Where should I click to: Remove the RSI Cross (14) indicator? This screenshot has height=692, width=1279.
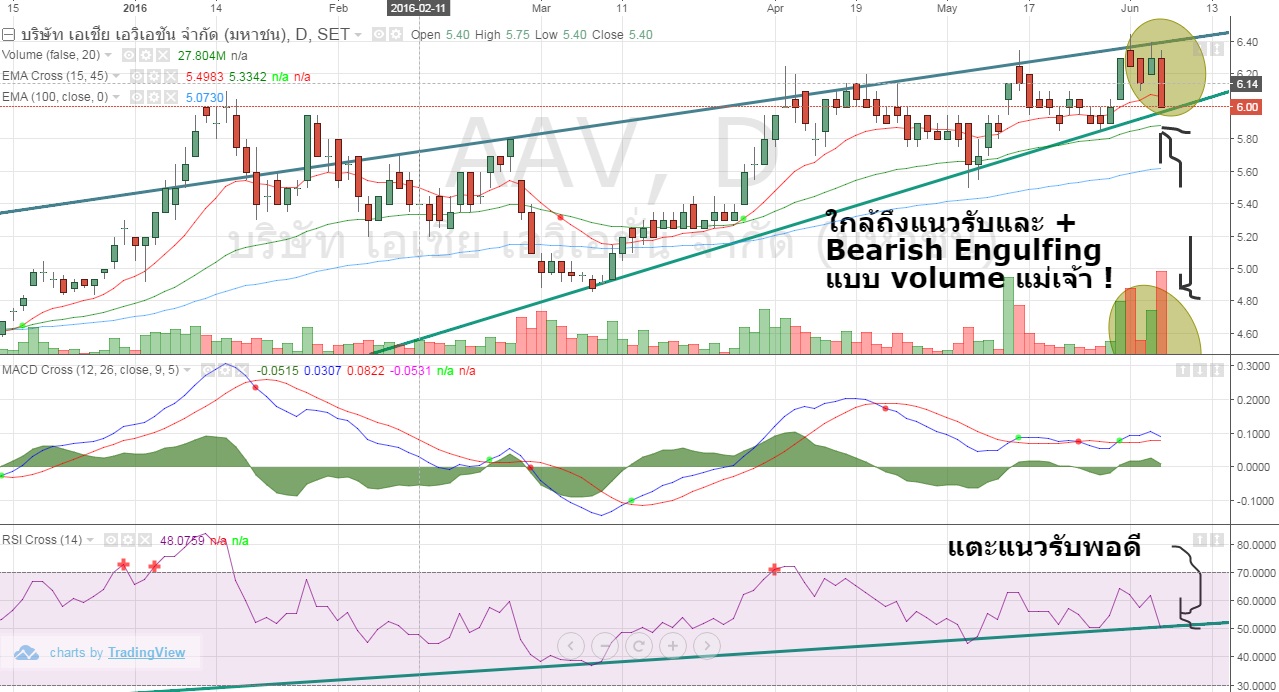pos(145,540)
